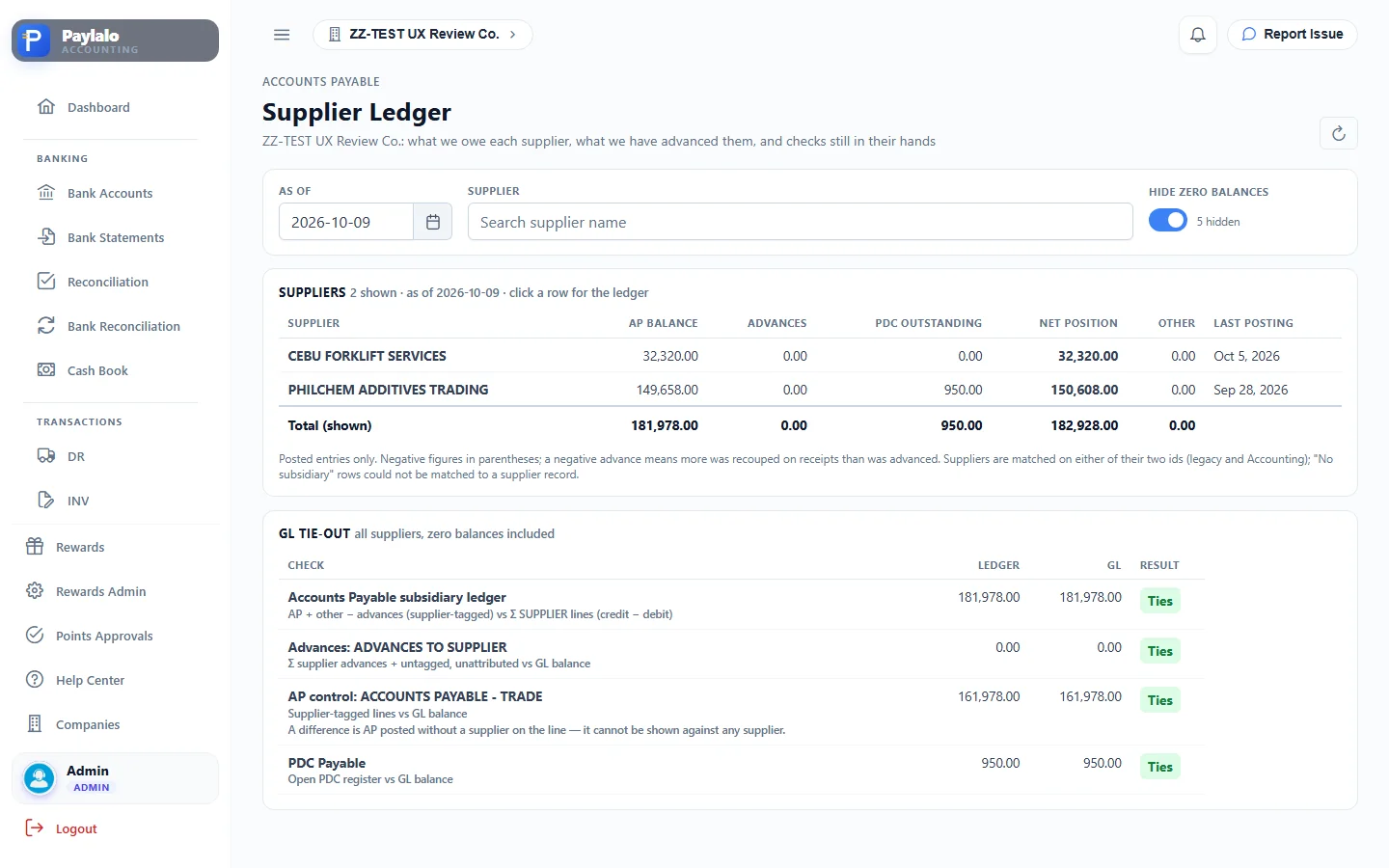Click the Cash Book money icon
The image size is (1389, 868).
(x=46, y=370)
